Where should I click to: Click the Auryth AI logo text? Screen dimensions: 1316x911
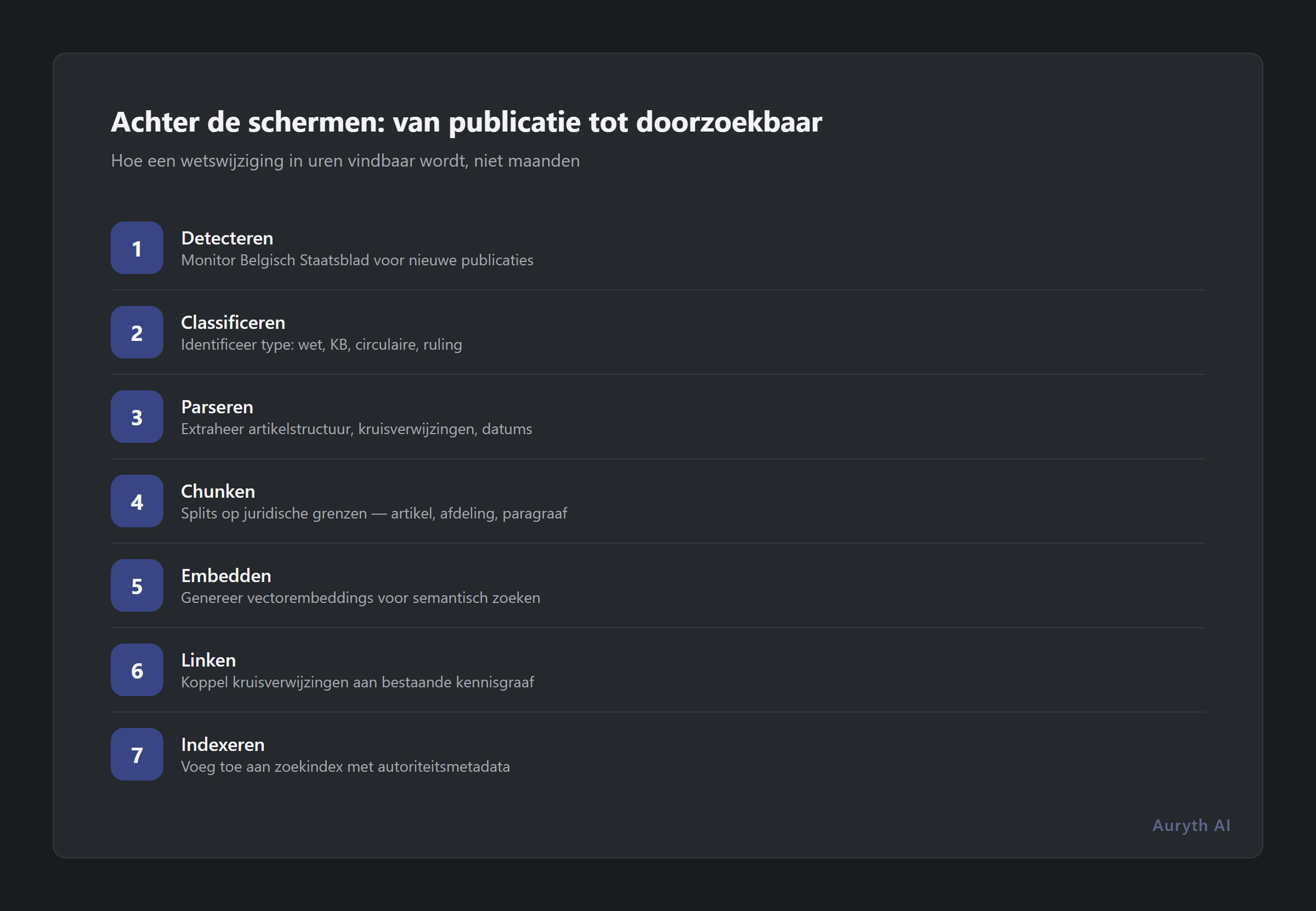(1191, 825)
